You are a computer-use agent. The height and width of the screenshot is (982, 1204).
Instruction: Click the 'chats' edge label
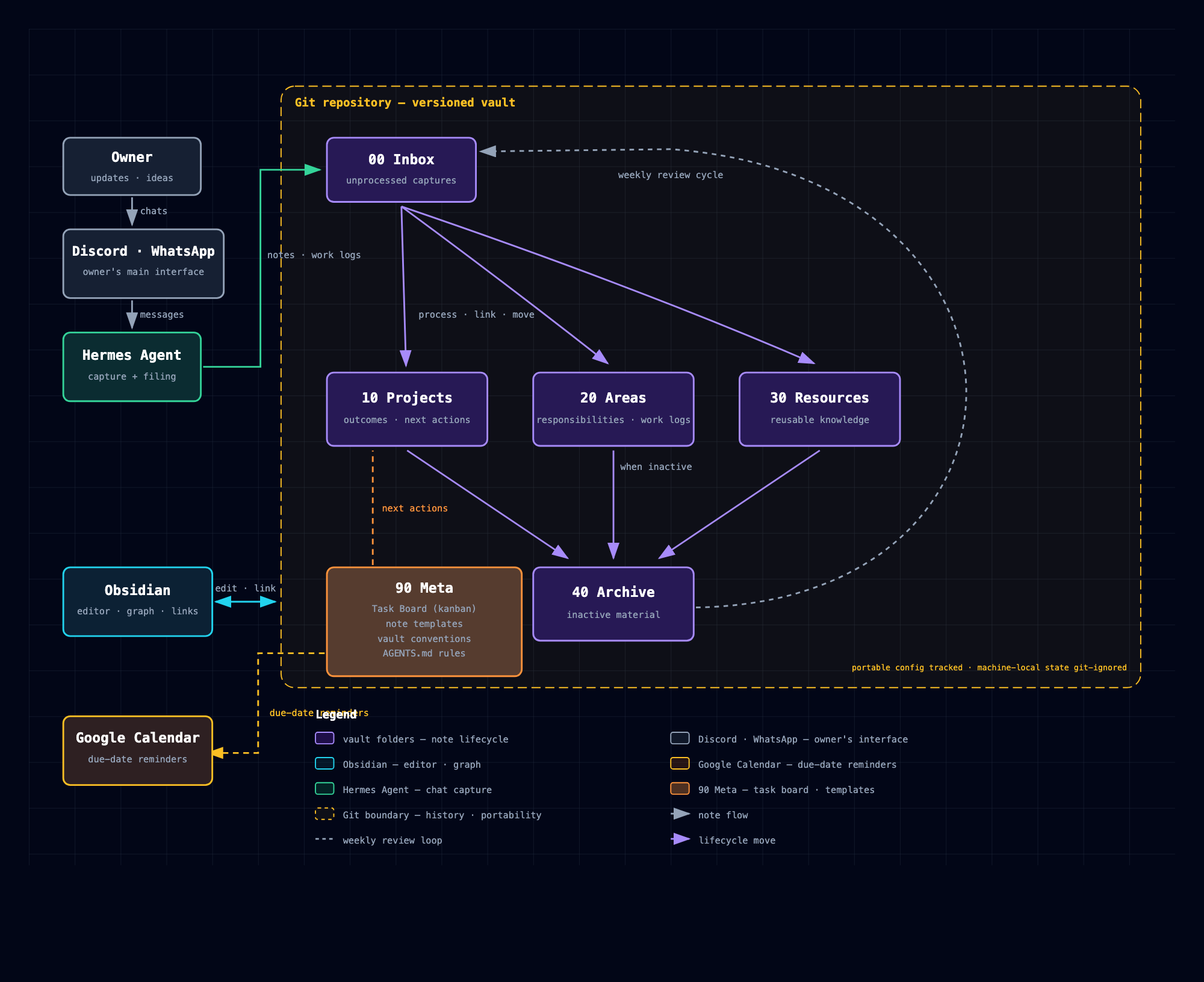[x=154, y=211]
